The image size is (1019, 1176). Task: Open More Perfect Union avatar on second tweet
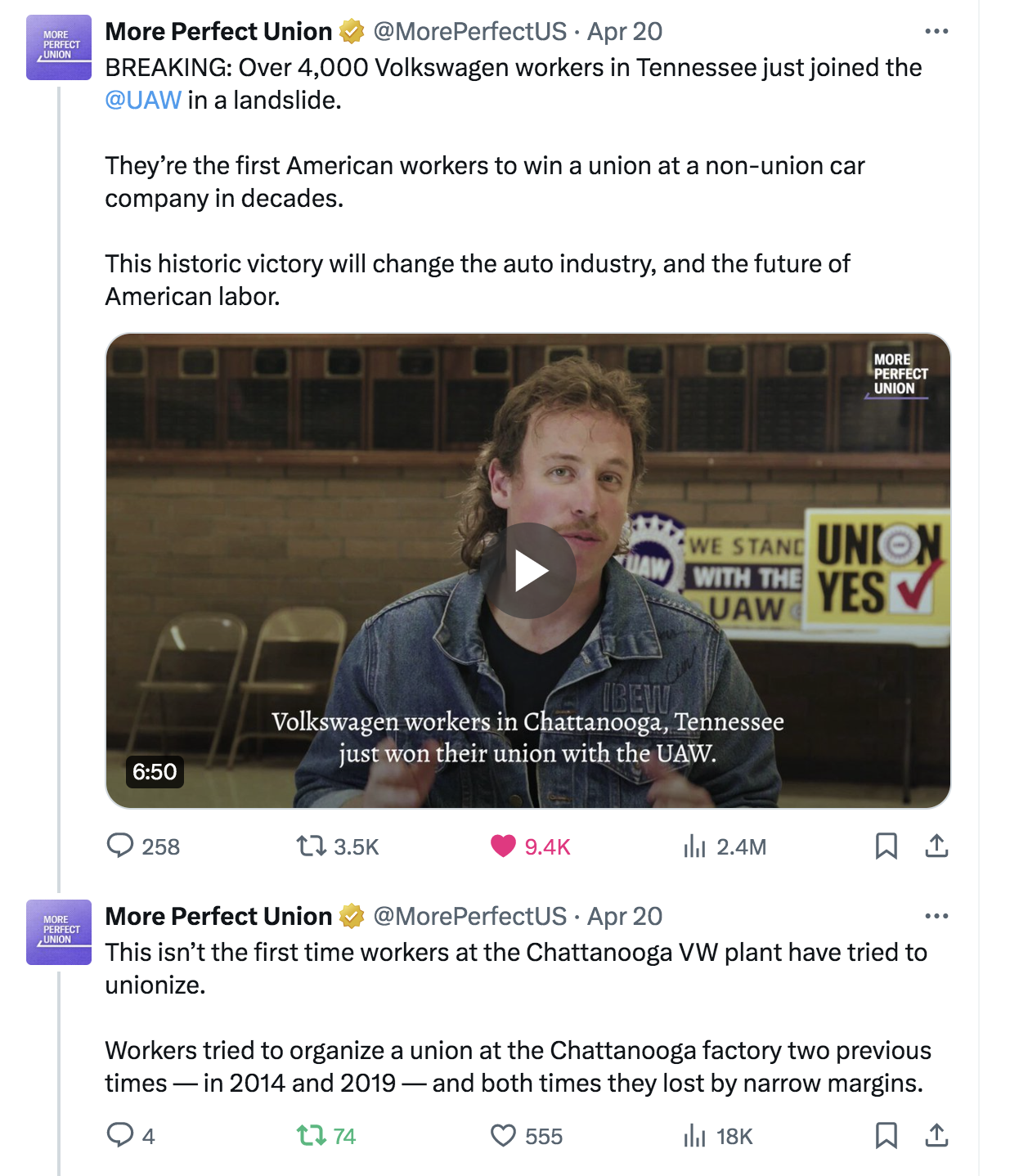tap(59, 931)
